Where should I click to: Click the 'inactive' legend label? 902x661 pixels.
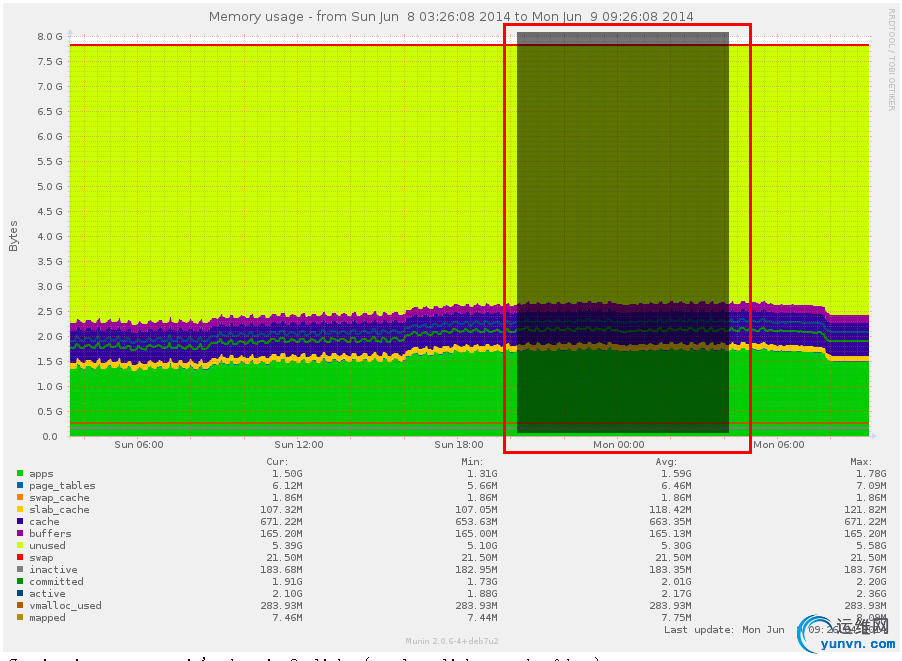tap(53, 570)
